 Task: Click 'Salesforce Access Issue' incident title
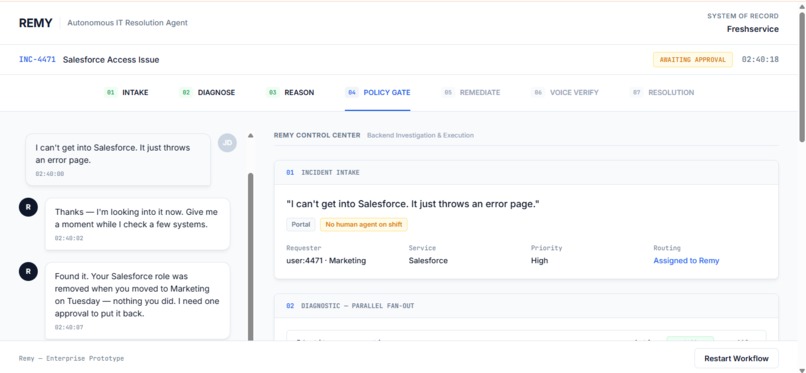click(x=111, y=60)
